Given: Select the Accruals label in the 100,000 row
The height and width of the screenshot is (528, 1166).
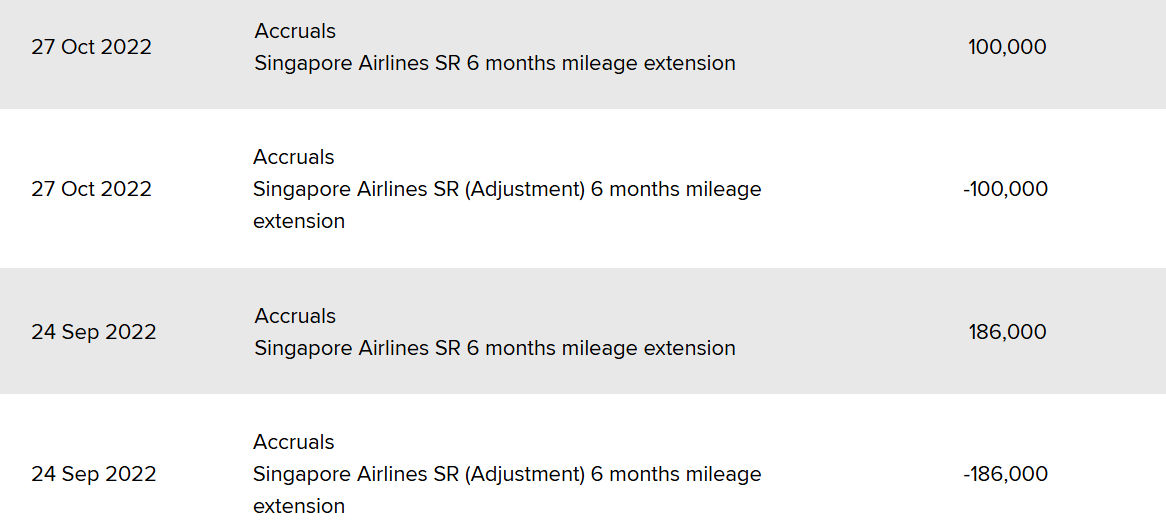Looking at the screenshot, I should click(x=295, y=31).
